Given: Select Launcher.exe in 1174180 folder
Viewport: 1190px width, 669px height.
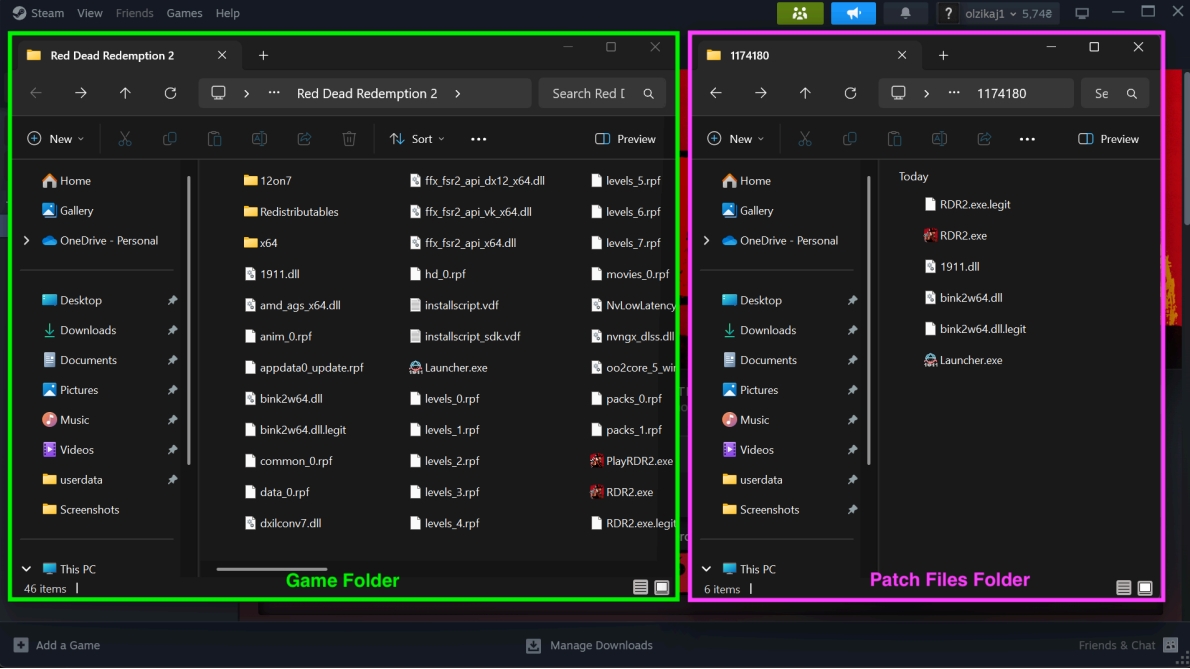Looking at the screenshot, I should (963, 360).
